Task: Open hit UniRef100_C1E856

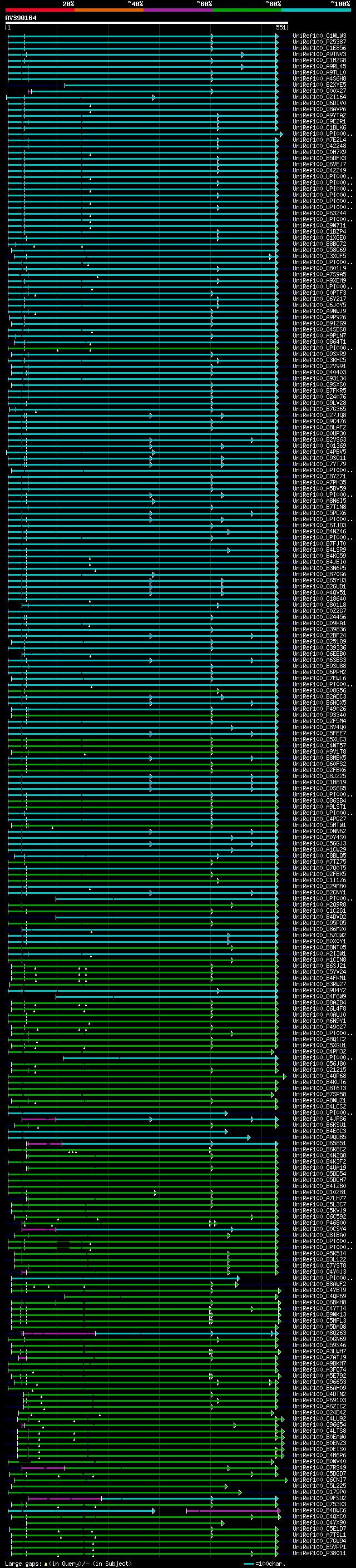Action: (x=319, y=48)
